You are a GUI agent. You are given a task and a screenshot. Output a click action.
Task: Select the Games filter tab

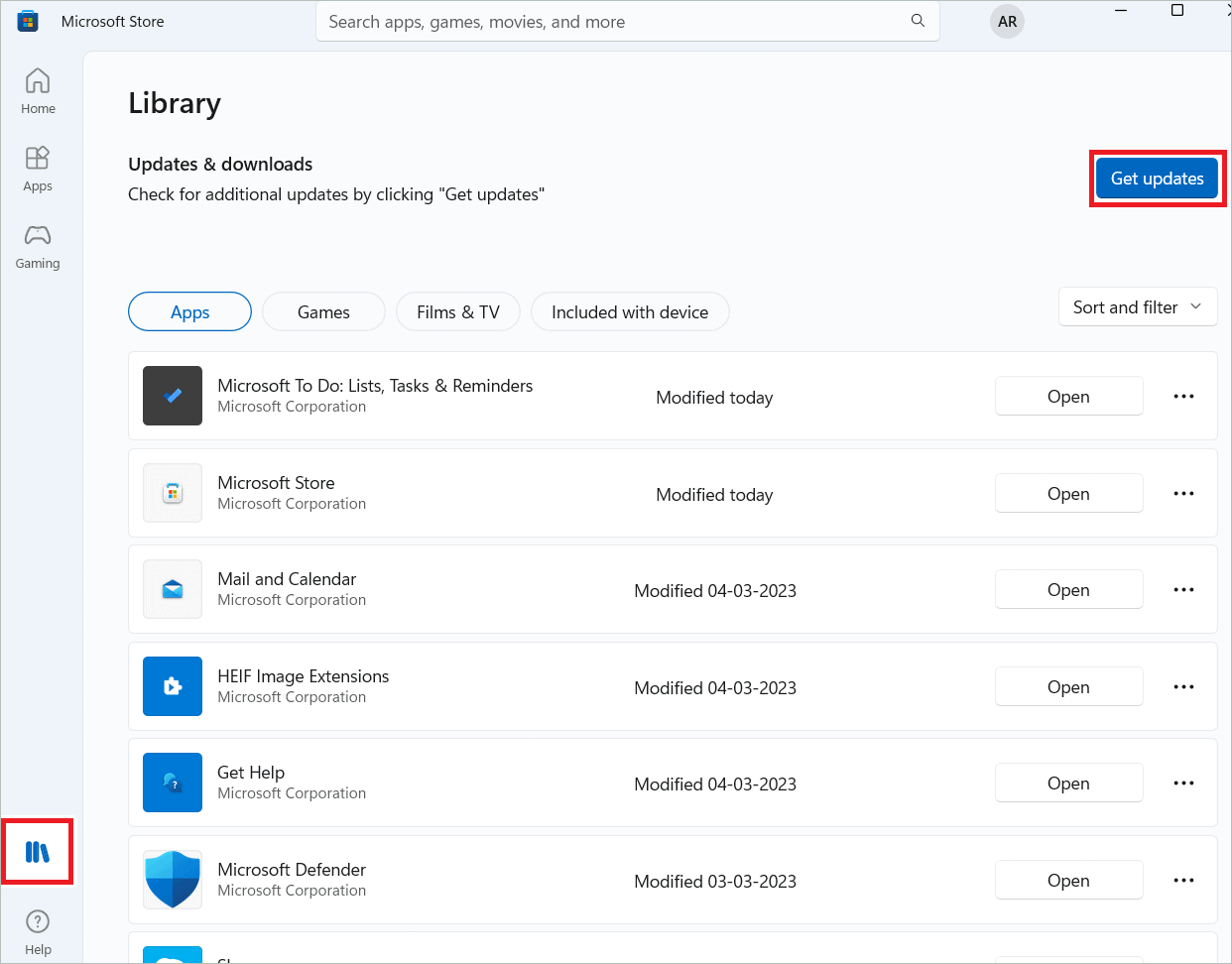click(x=323, y=311)
